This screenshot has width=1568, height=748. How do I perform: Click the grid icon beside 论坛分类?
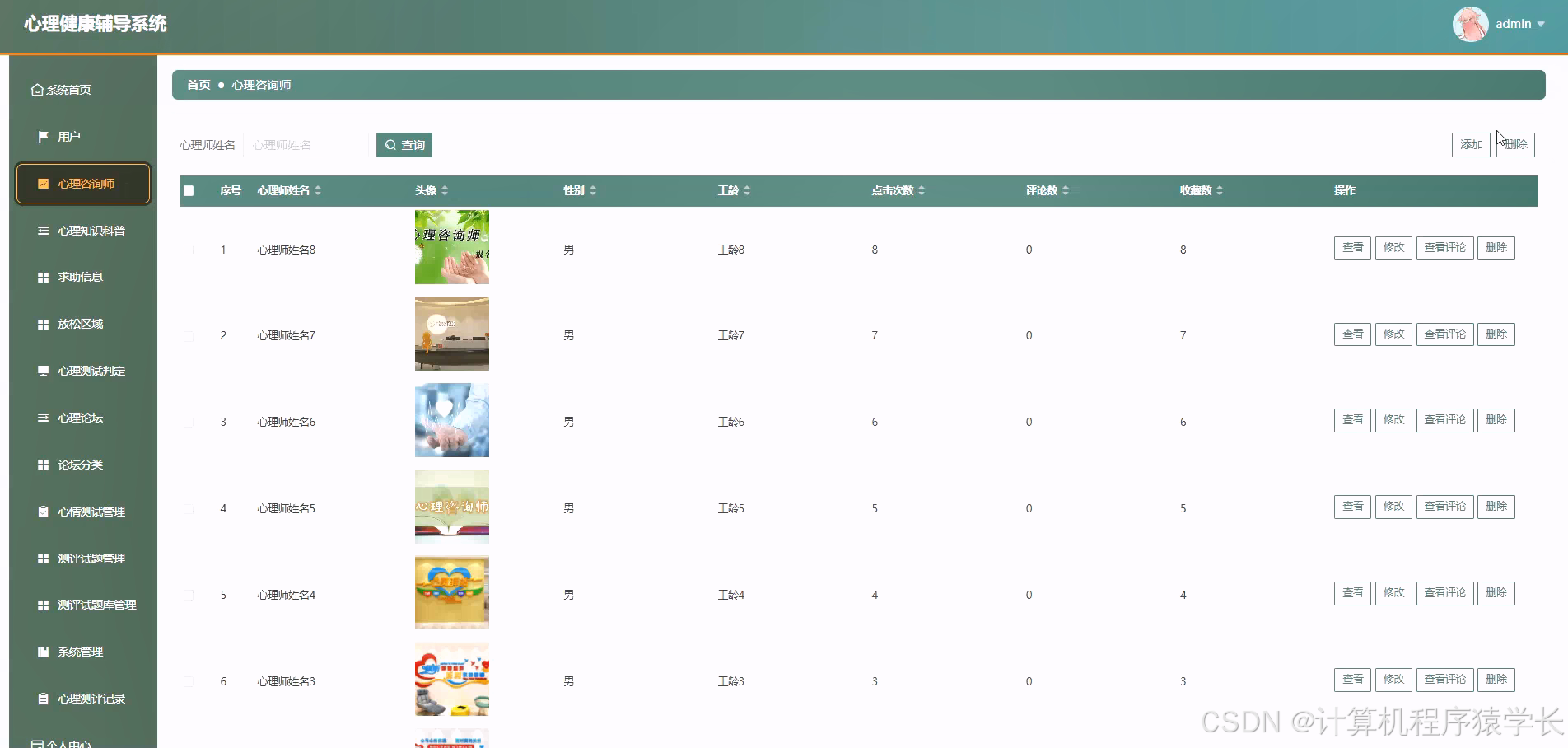point(44,465)
